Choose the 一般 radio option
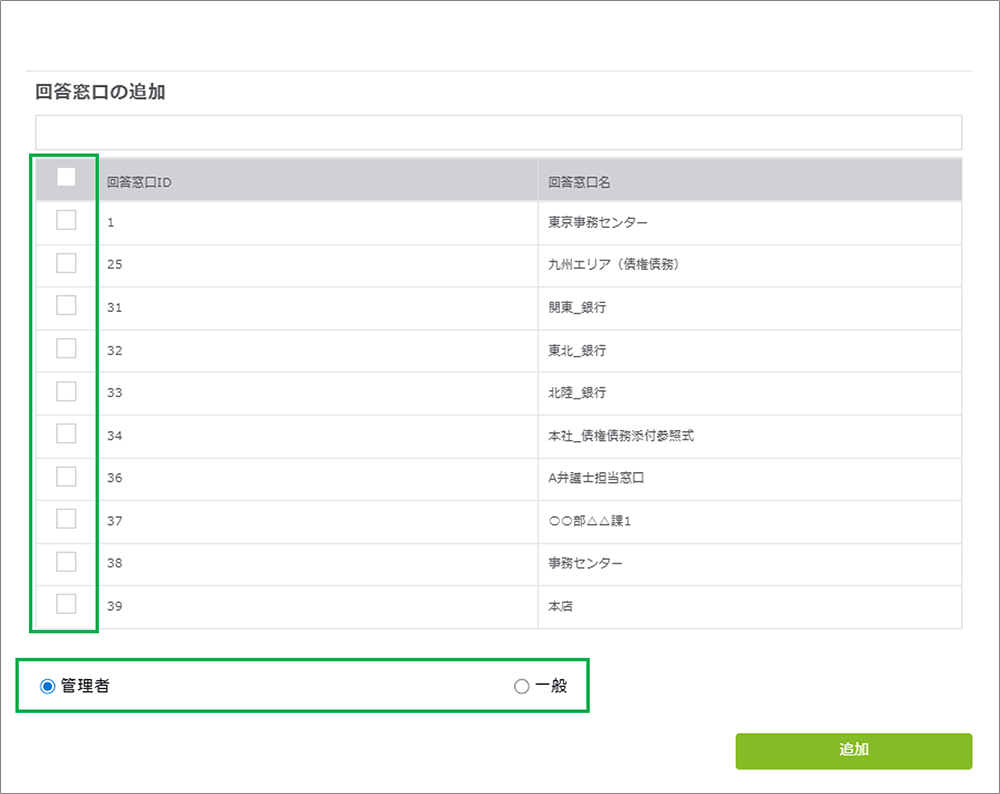This screenshot has width=1000, height=794. (521, 686)
